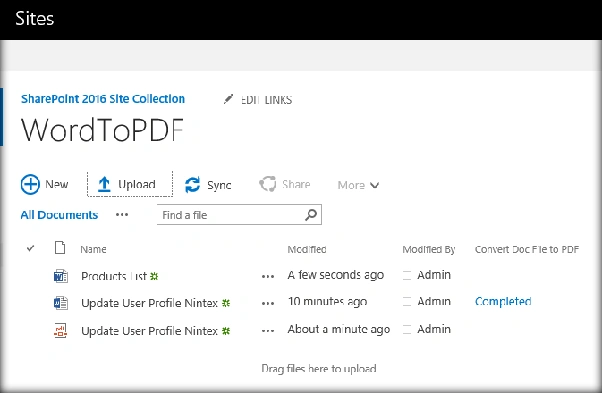Screen dimensions: 602x394
Task: Sort by the Modified By column header
Action: (428, 250)
